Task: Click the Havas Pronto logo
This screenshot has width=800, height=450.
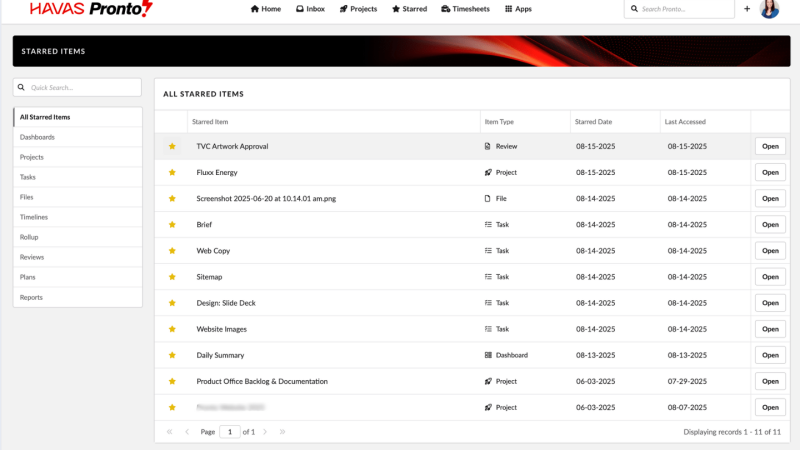Action: pos(91,9)
